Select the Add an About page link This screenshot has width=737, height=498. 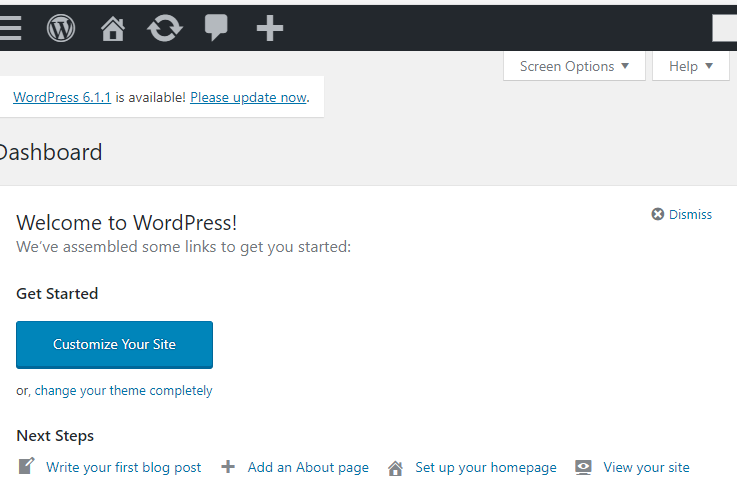point(308,467)
